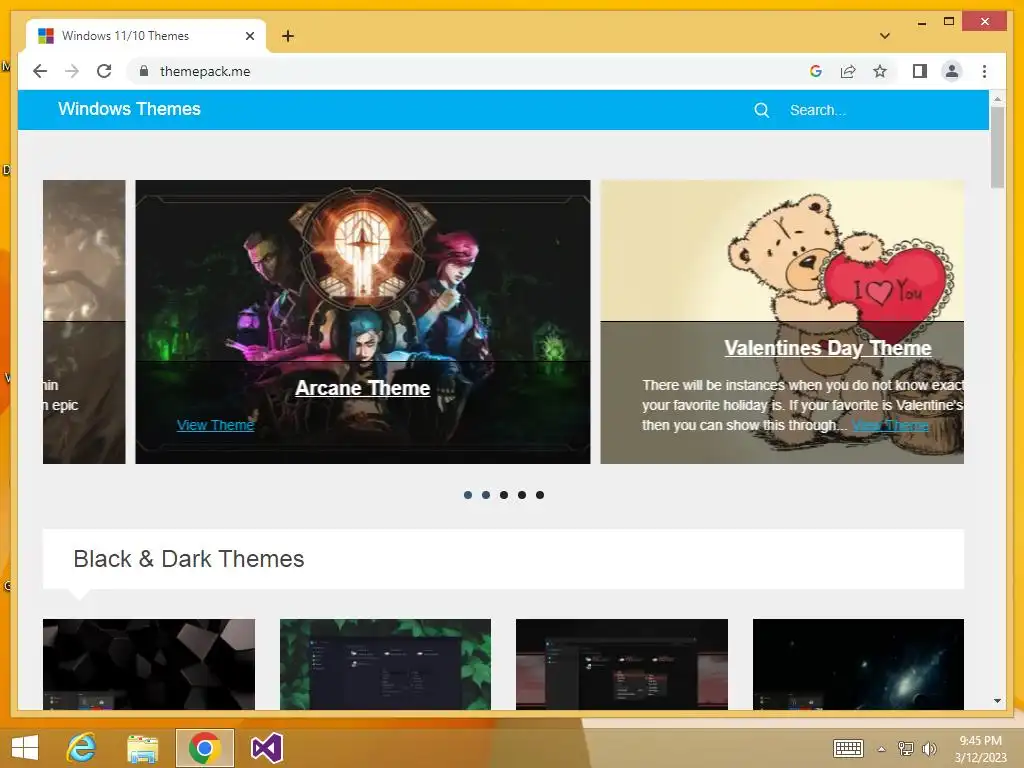Open the Windows Start menu
1024x768 pixels.
pyautogui.click(x=25, y=748)
